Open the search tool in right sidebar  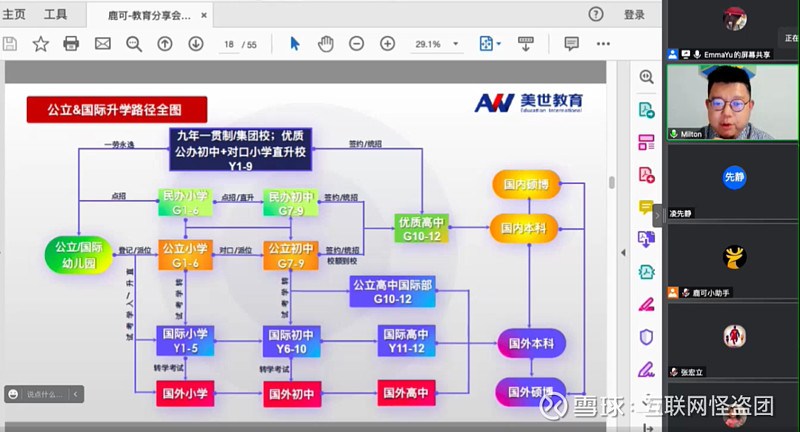coord(646,77)
